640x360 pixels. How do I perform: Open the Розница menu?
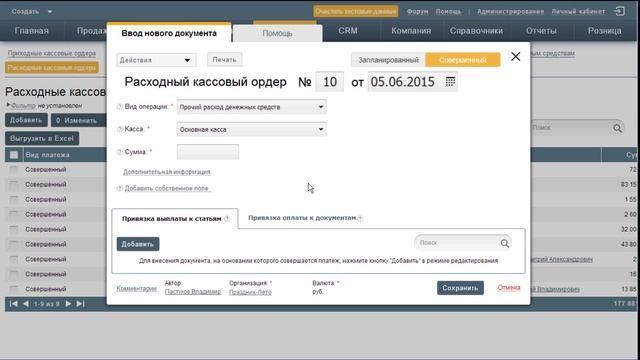(604, 31)
